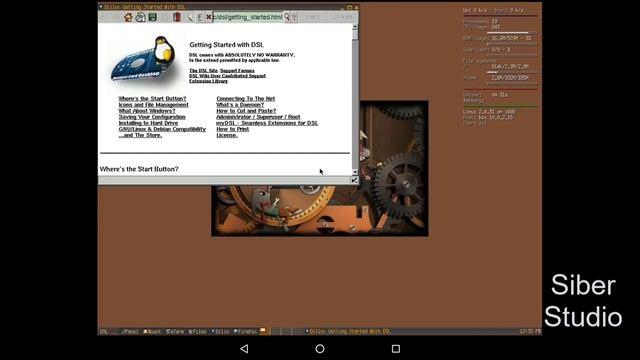
Task: Open Mount tool from the taskbar
Action: [152, 331]
